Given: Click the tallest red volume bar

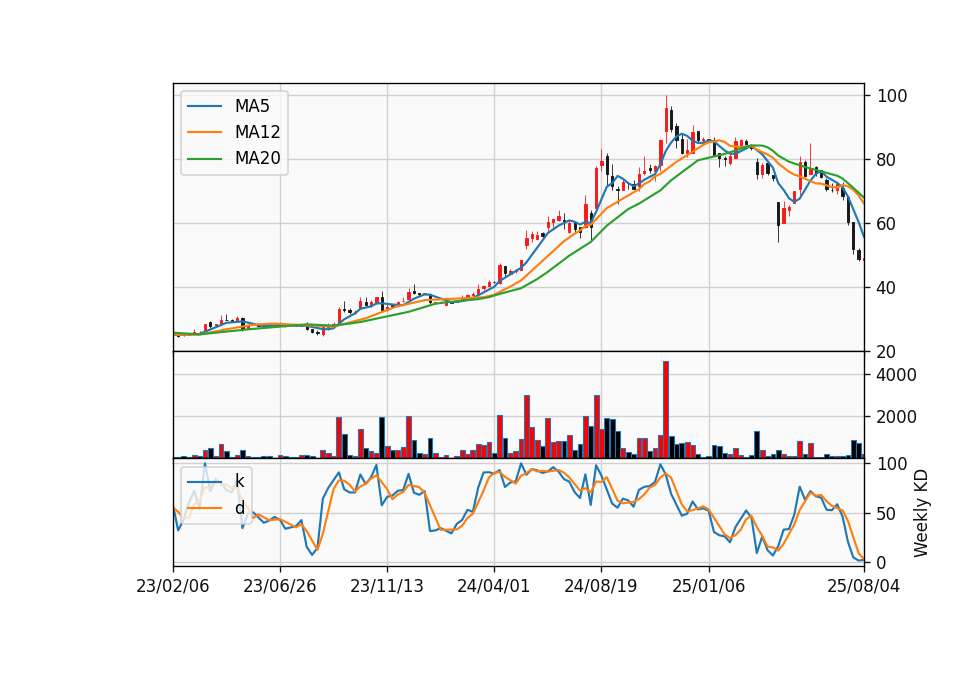Looking at the screenshot, I should pos(666,410).
